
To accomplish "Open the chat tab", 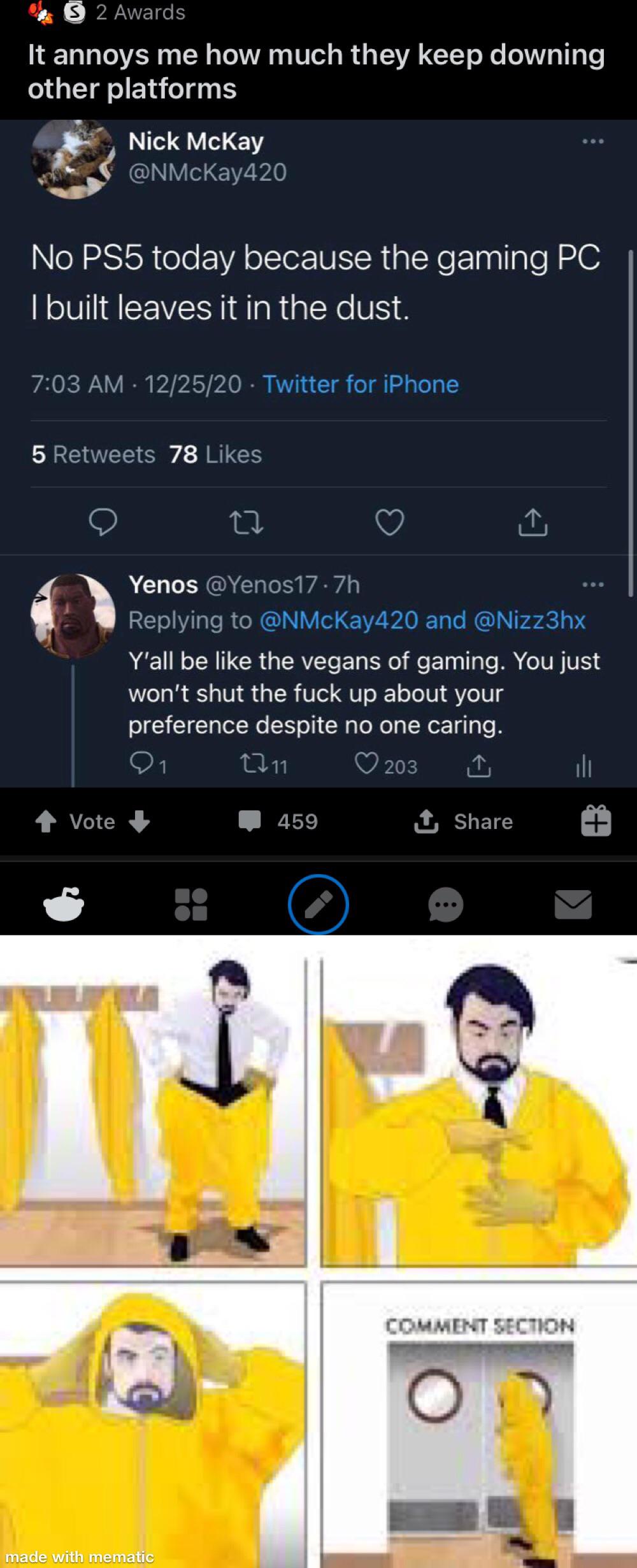I will [445, 905].
